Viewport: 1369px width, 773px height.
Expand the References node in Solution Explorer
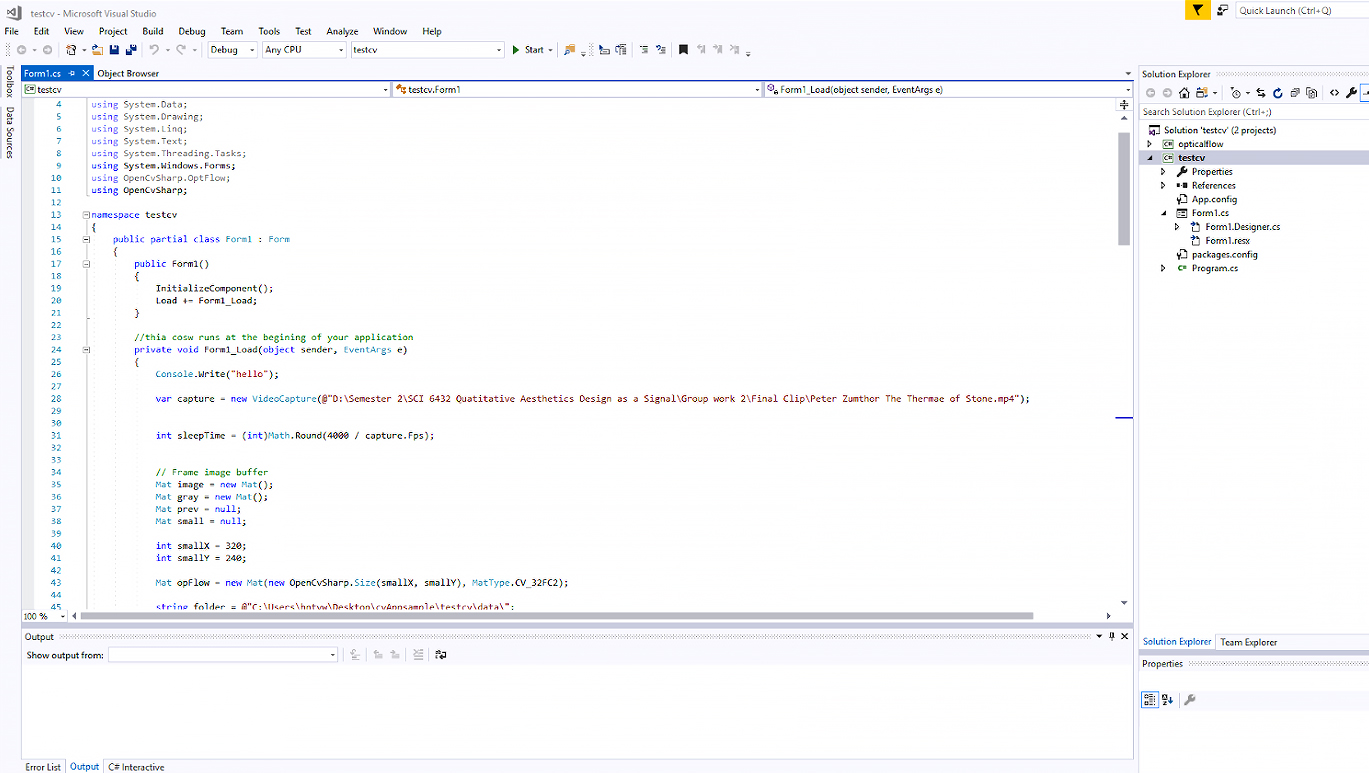point(1163,186)
